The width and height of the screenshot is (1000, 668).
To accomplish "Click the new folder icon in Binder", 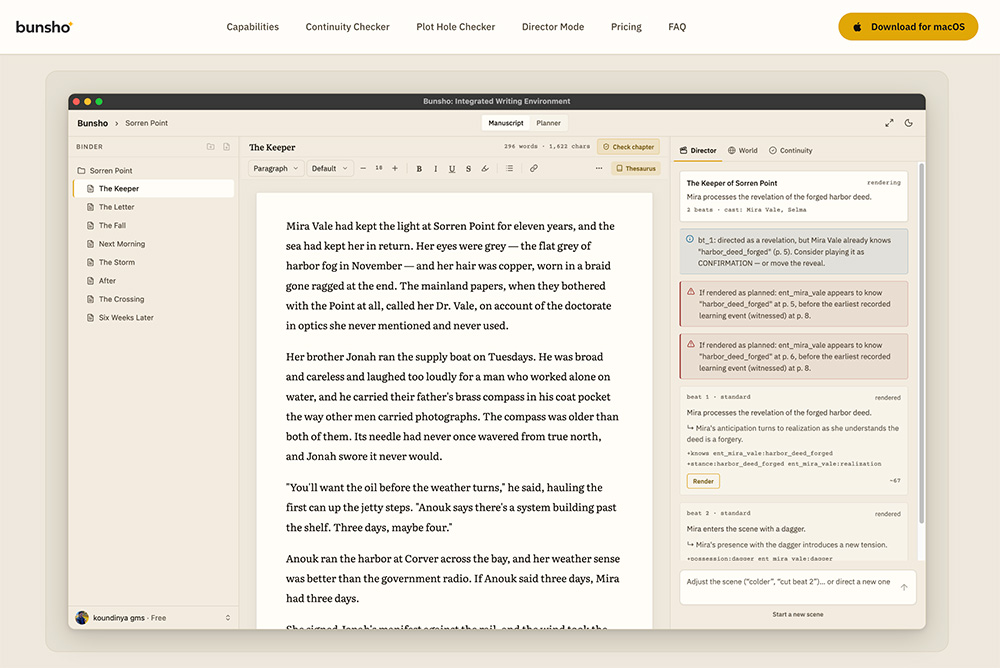I will point(210,147).
